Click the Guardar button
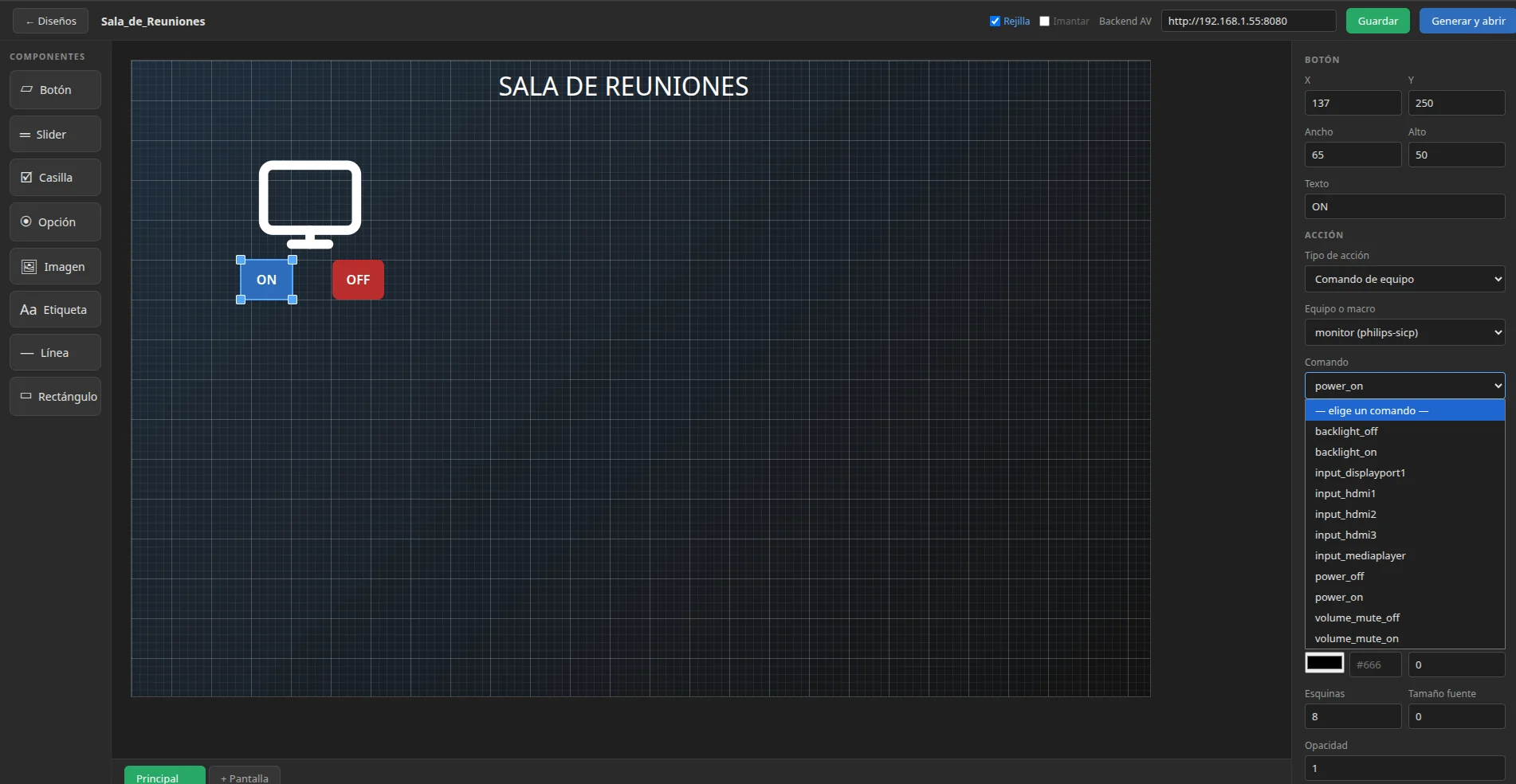The height and width of the screenshot is (784, 1516). 1377,22
